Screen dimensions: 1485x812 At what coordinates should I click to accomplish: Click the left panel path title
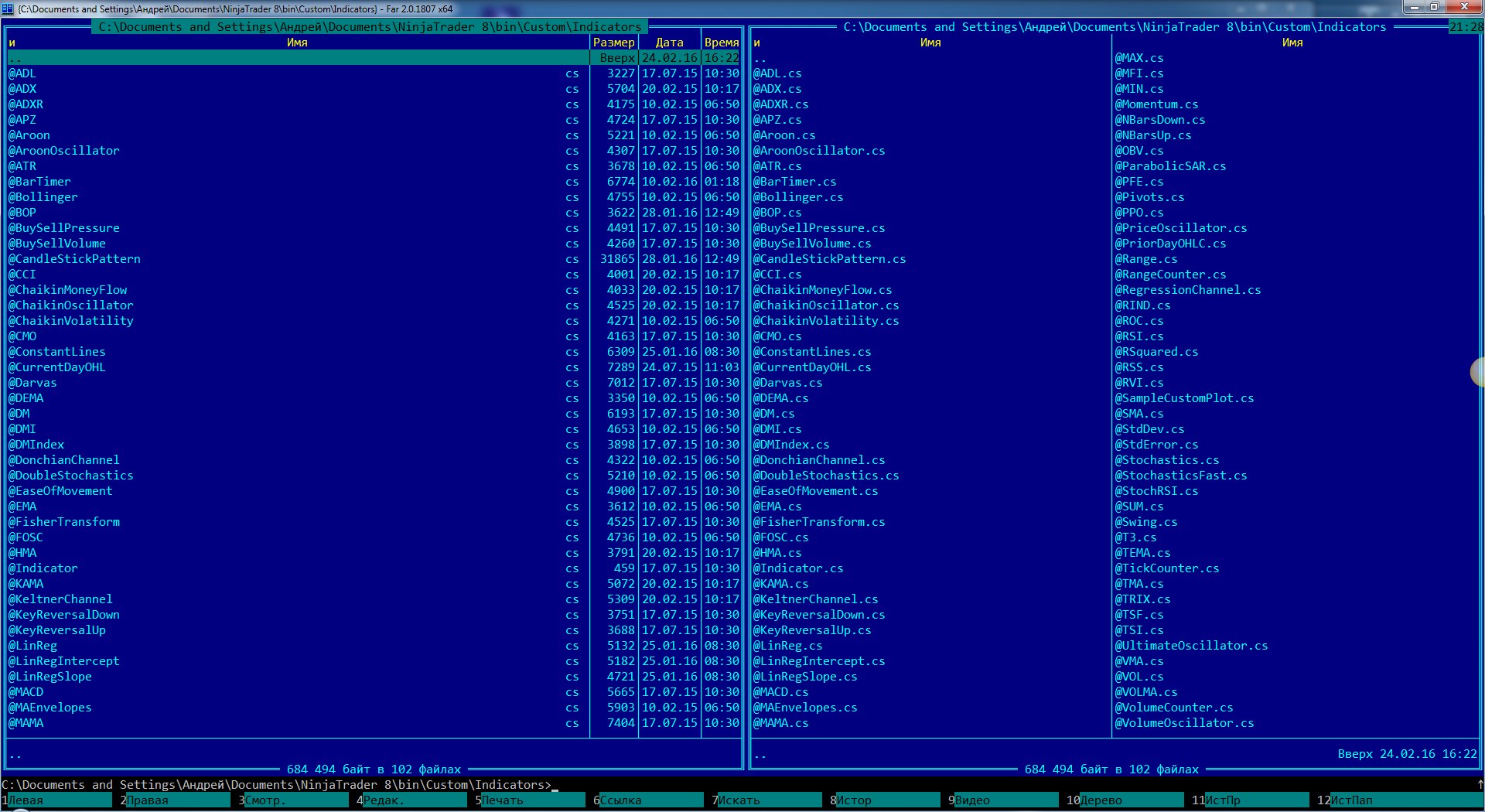point(370,27)
